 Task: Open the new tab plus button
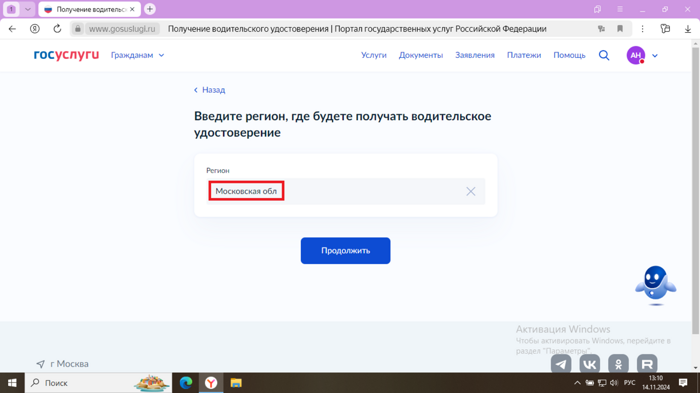pyautogui.click(x=150, y=9)
